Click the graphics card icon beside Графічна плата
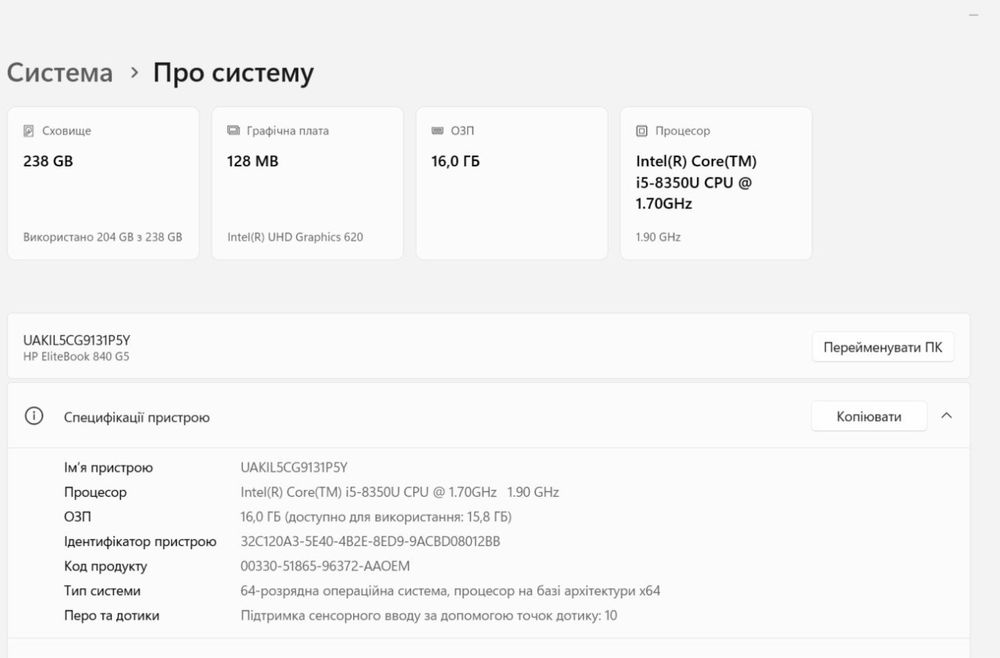This screenshot has width=1000, height=658. coord(233,131)
